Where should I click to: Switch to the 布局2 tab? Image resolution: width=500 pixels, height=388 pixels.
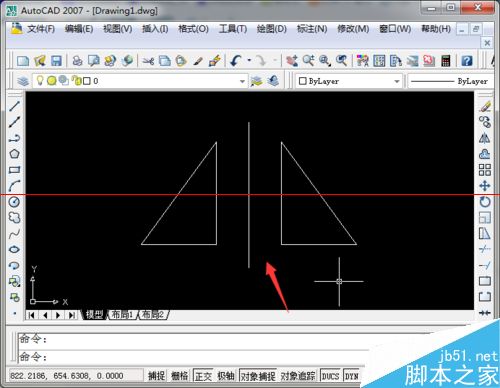(x=153, y=314)
